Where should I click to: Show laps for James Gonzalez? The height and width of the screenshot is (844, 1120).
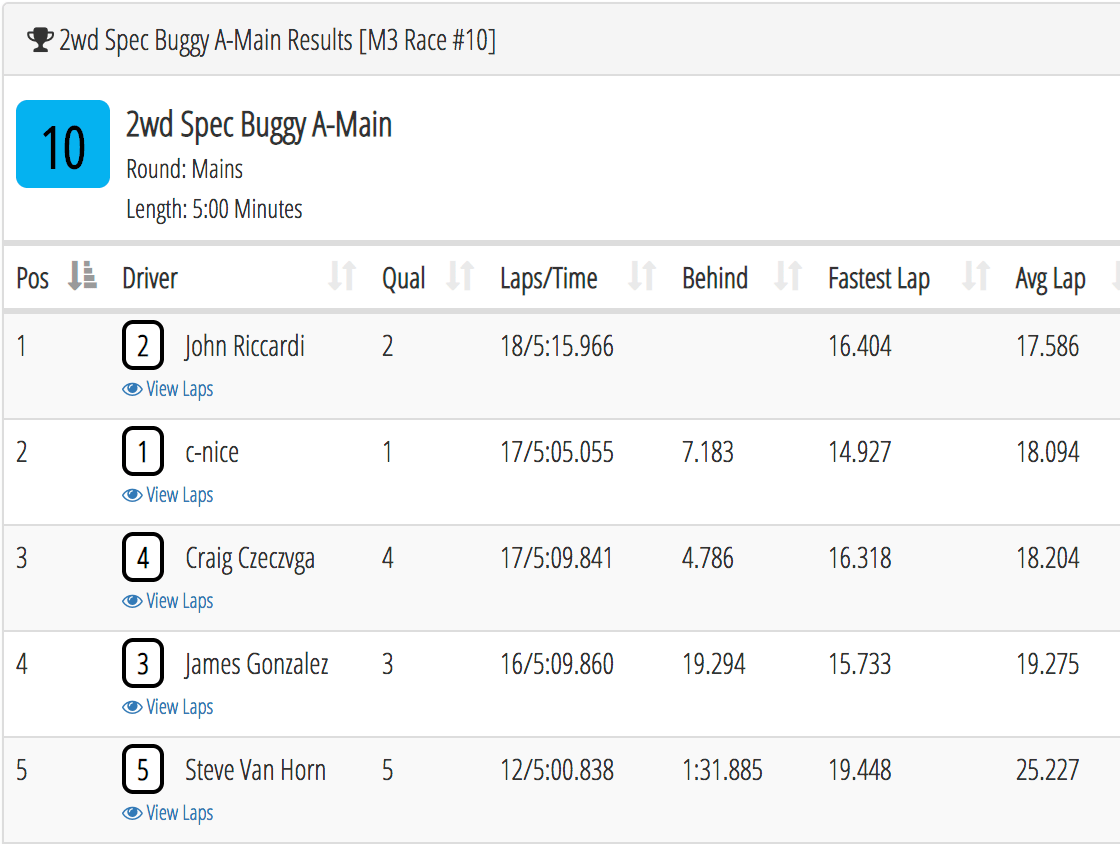[168, 707]
